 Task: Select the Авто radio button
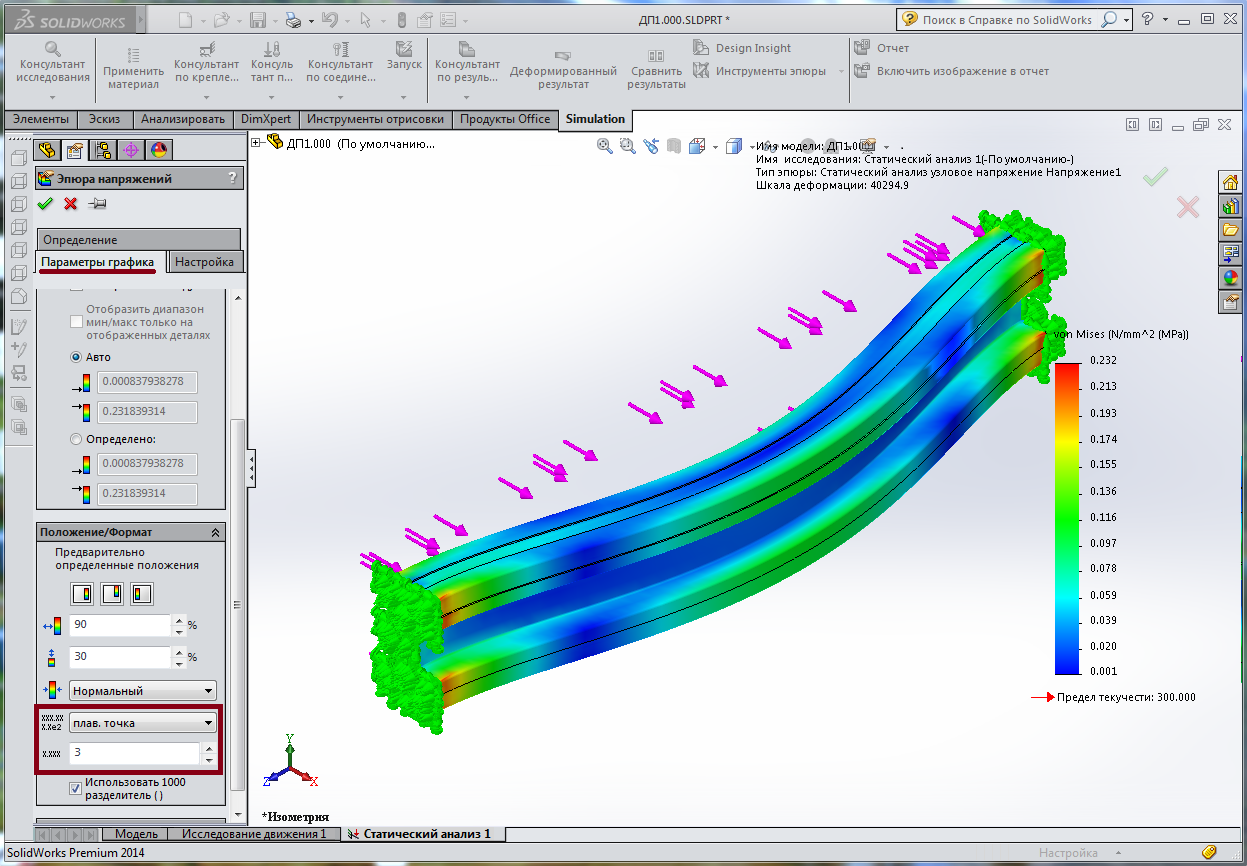coord(76,357)
